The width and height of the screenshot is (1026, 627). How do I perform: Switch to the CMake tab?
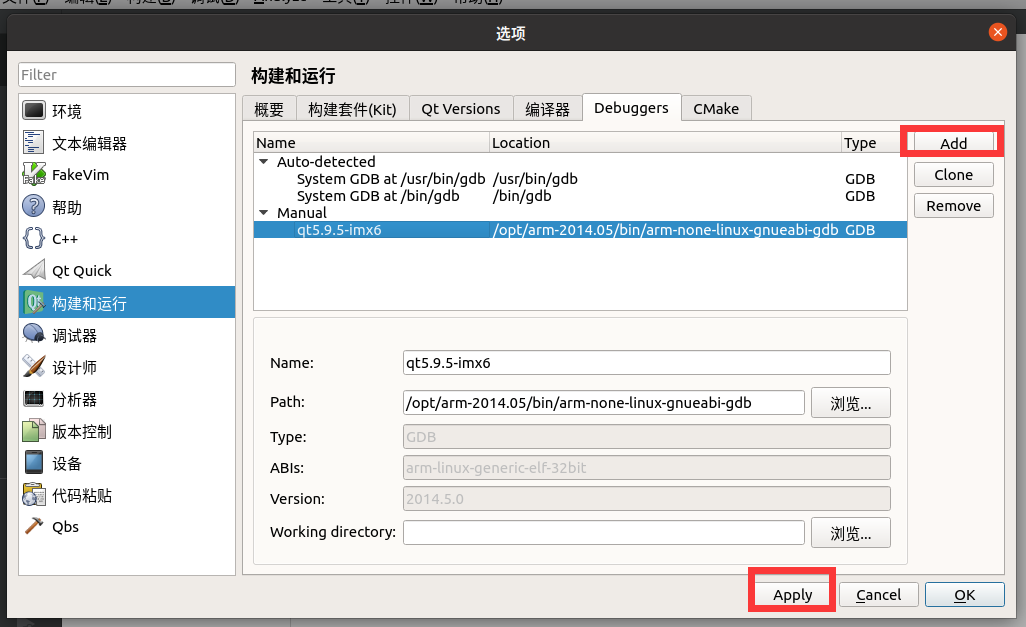(716, 109)
